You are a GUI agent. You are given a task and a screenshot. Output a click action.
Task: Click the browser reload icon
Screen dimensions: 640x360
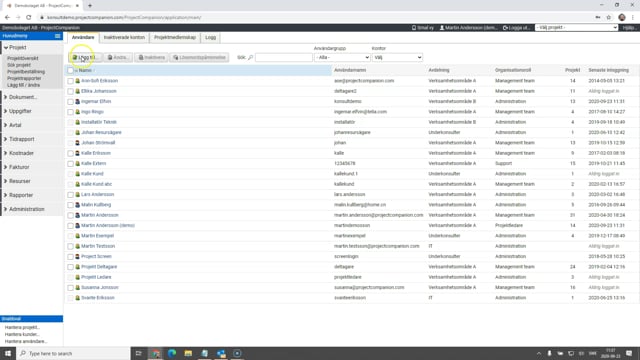(29, 18)
